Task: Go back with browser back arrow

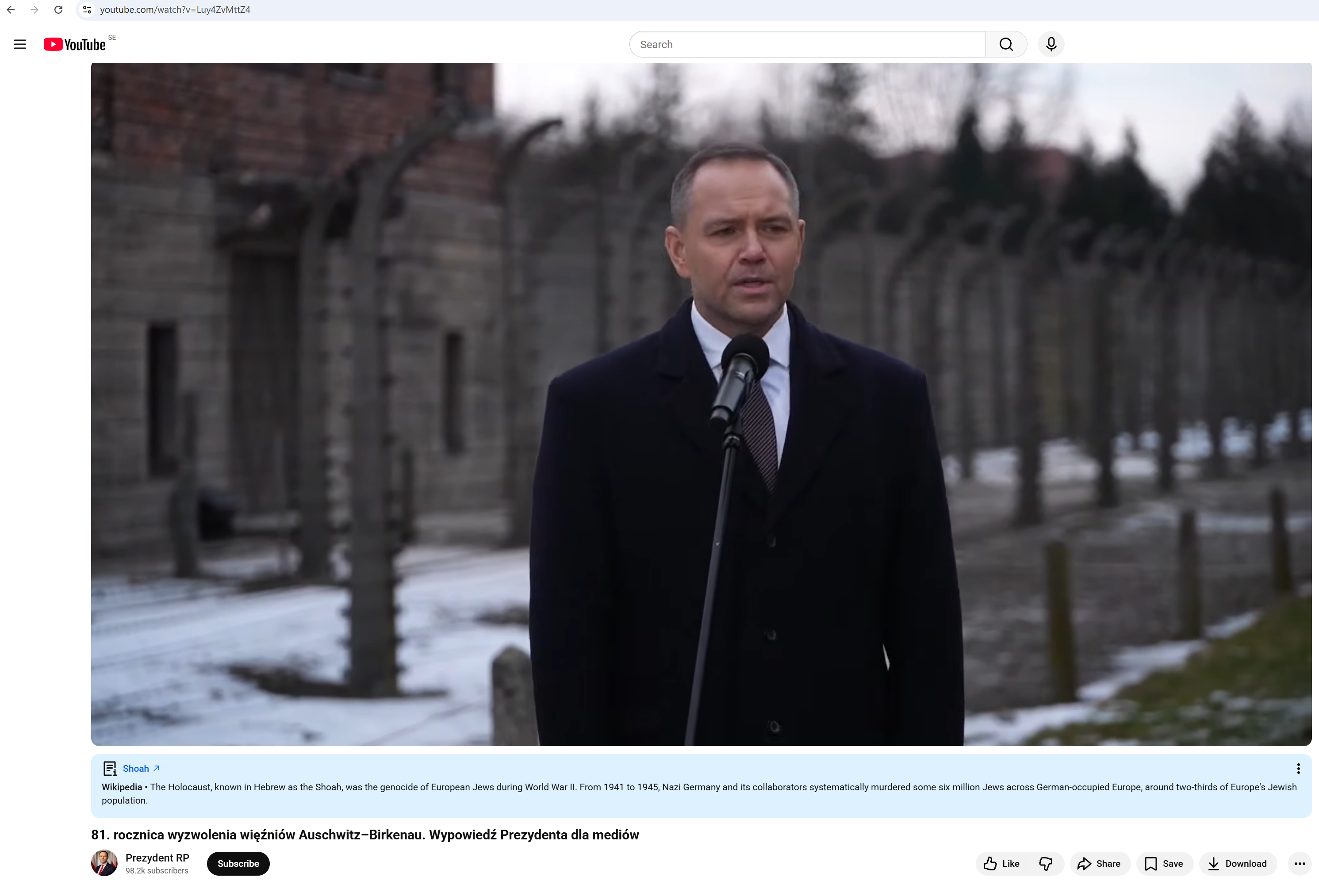Action: coord(11,10)
